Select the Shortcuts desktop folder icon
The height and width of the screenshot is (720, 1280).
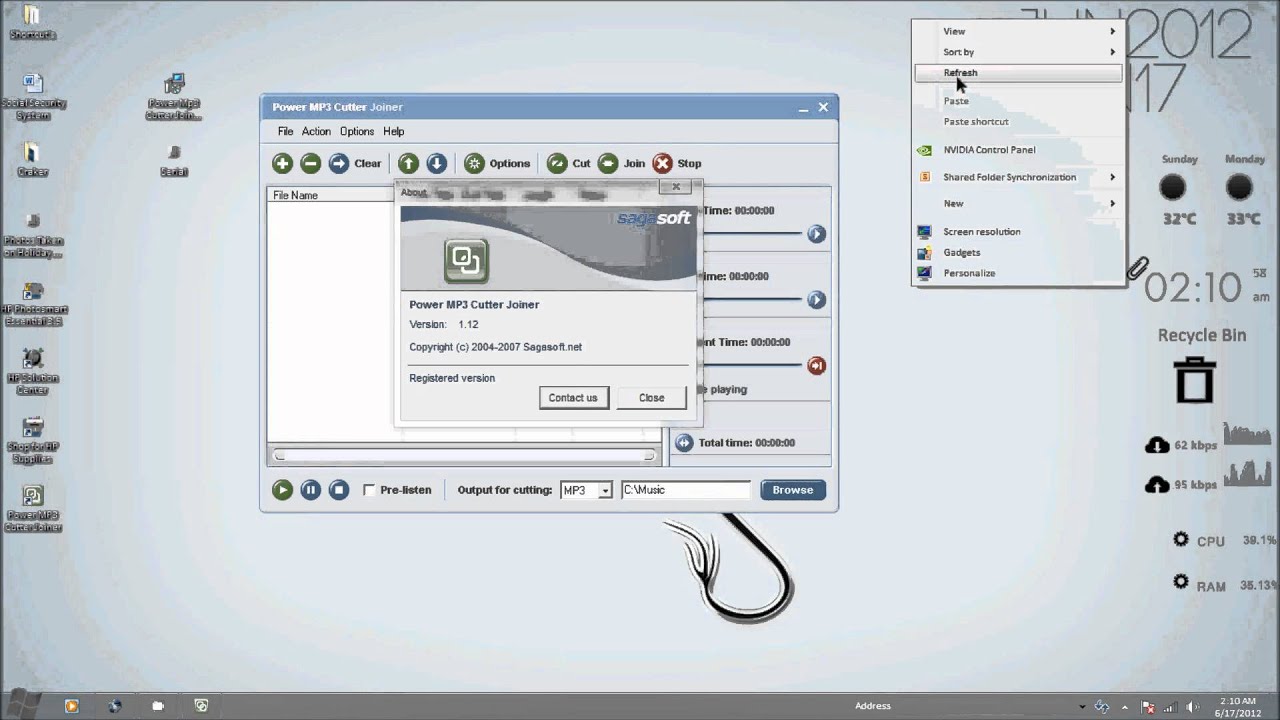tap(32, 22)
